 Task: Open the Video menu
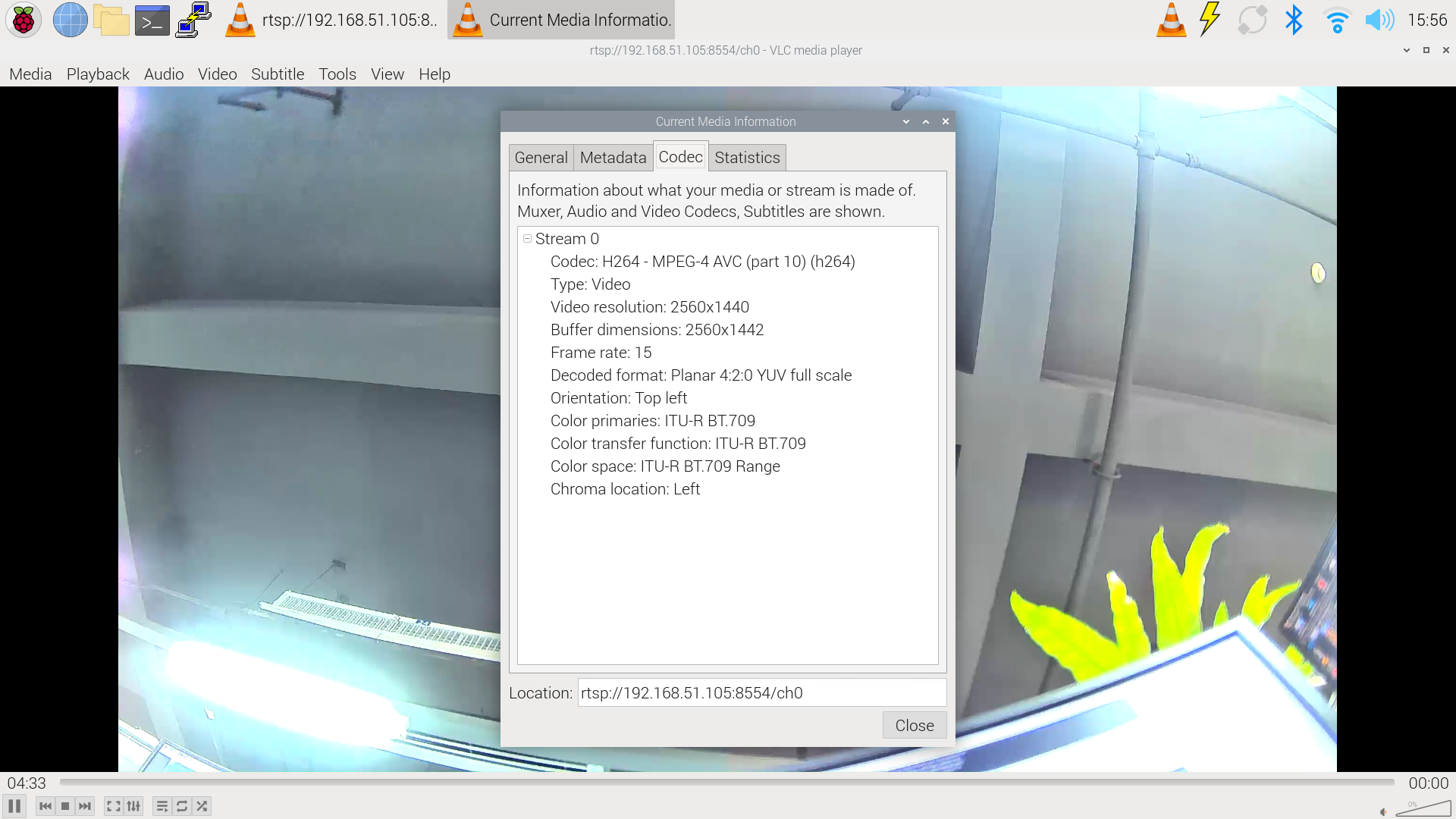coord(218,74)
